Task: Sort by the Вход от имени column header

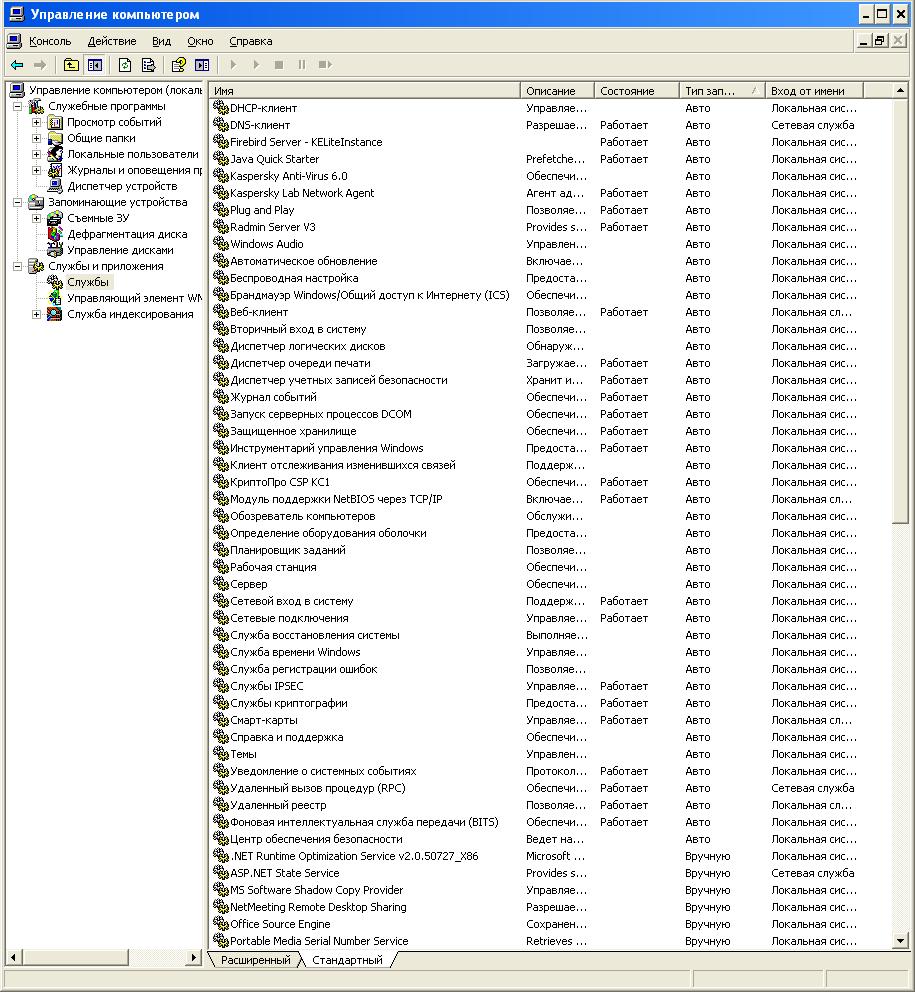Action: tap(814, 90)
